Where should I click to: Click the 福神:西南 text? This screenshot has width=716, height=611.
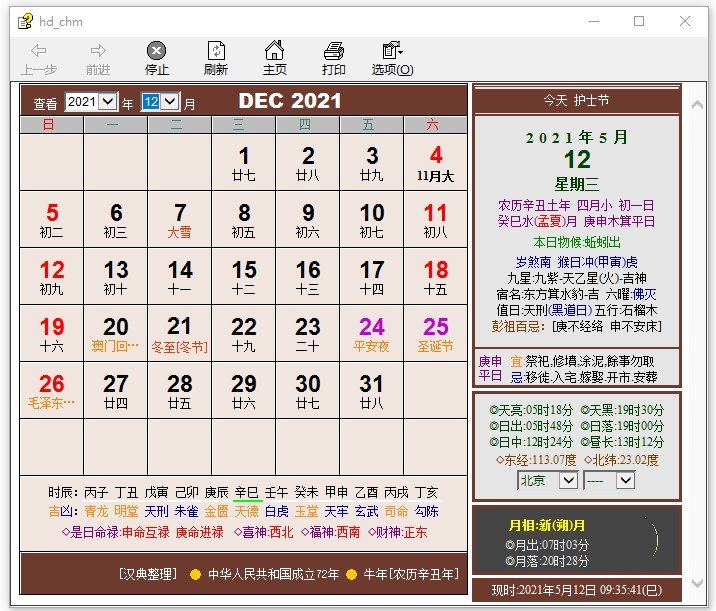[331, 532]
